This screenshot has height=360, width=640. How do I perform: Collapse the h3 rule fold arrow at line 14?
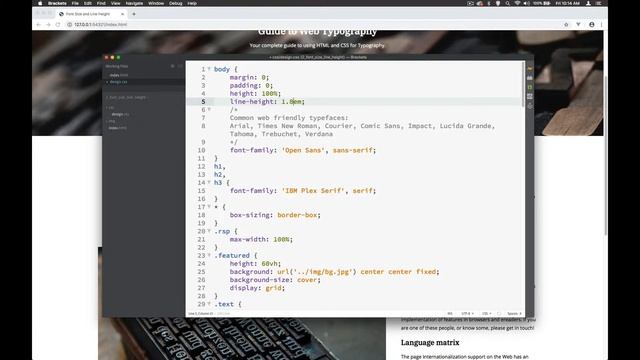[x=209, y=182]
